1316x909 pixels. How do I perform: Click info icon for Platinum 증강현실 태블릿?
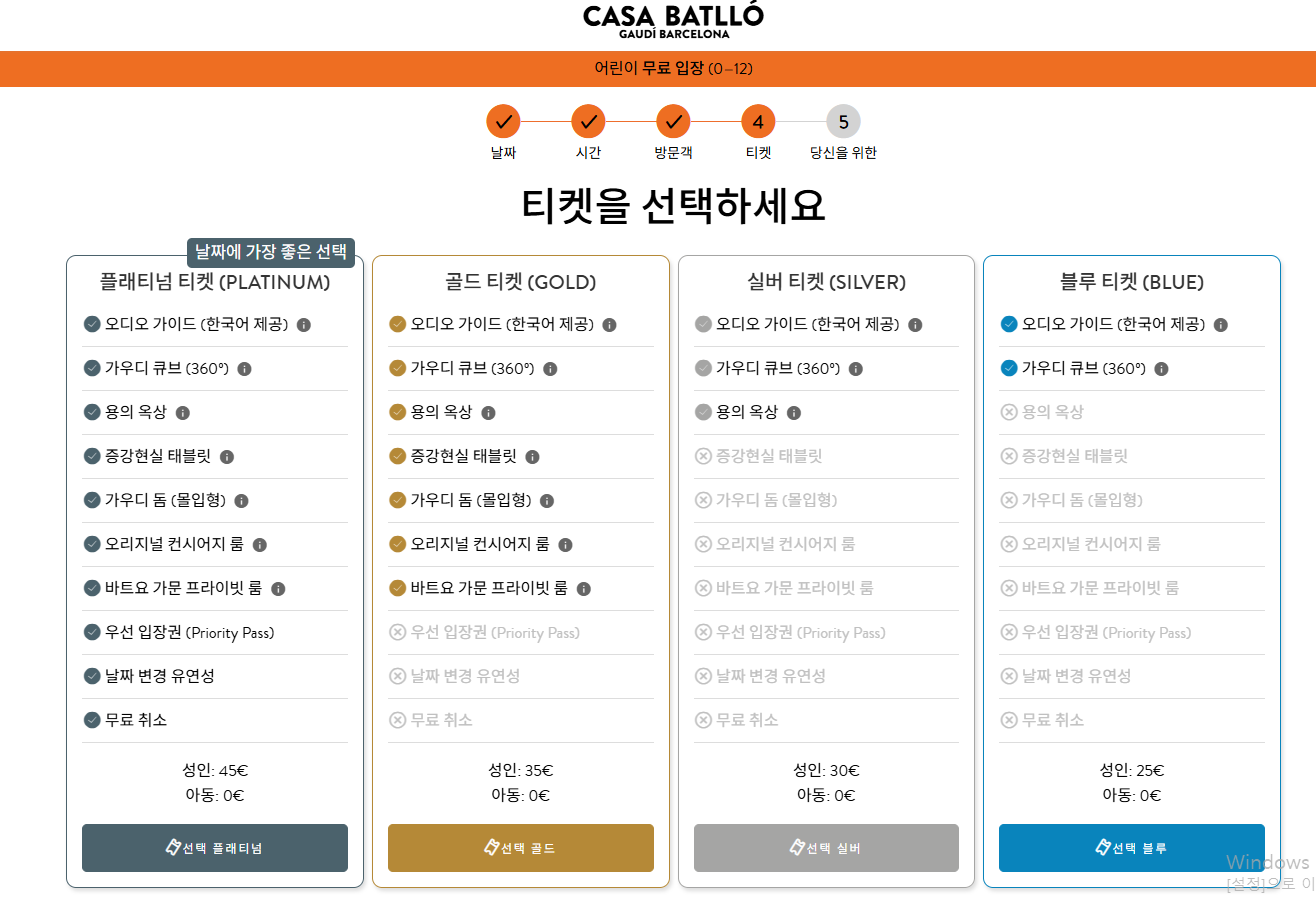[x=227, y=457]
